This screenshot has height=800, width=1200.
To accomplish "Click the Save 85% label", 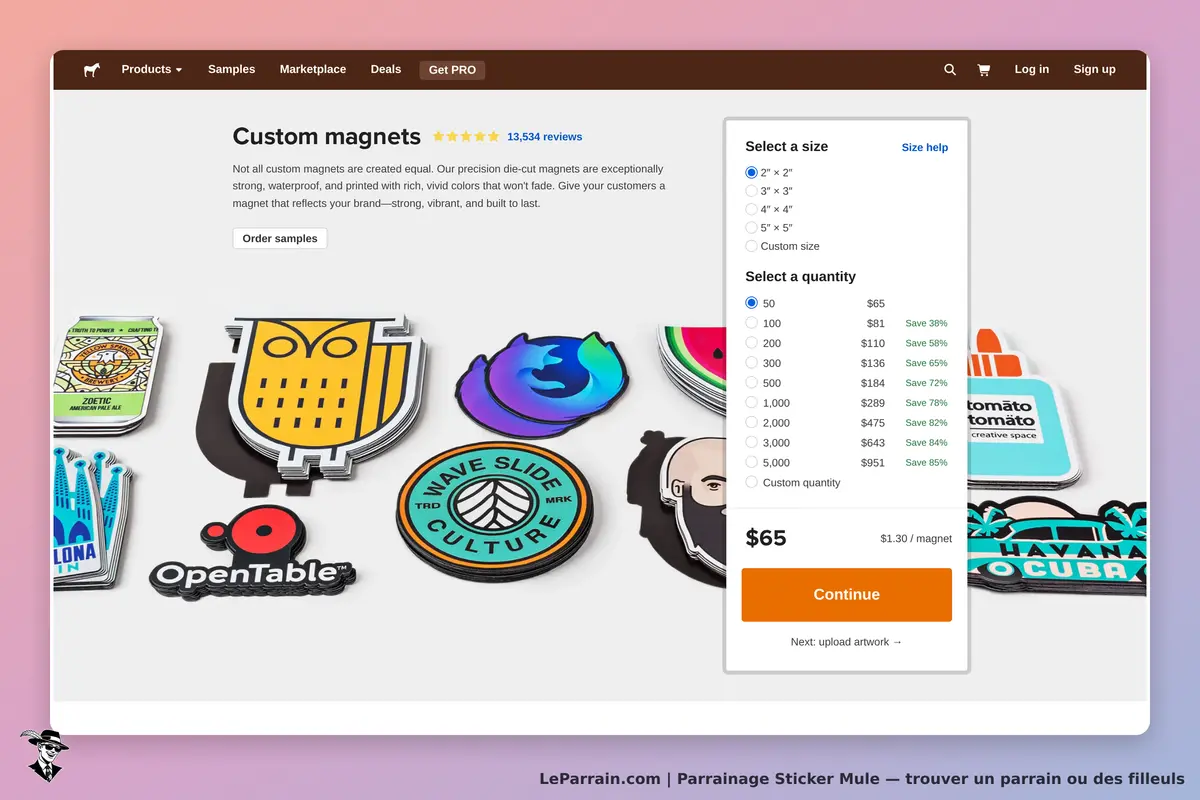I will pos(926,463).
